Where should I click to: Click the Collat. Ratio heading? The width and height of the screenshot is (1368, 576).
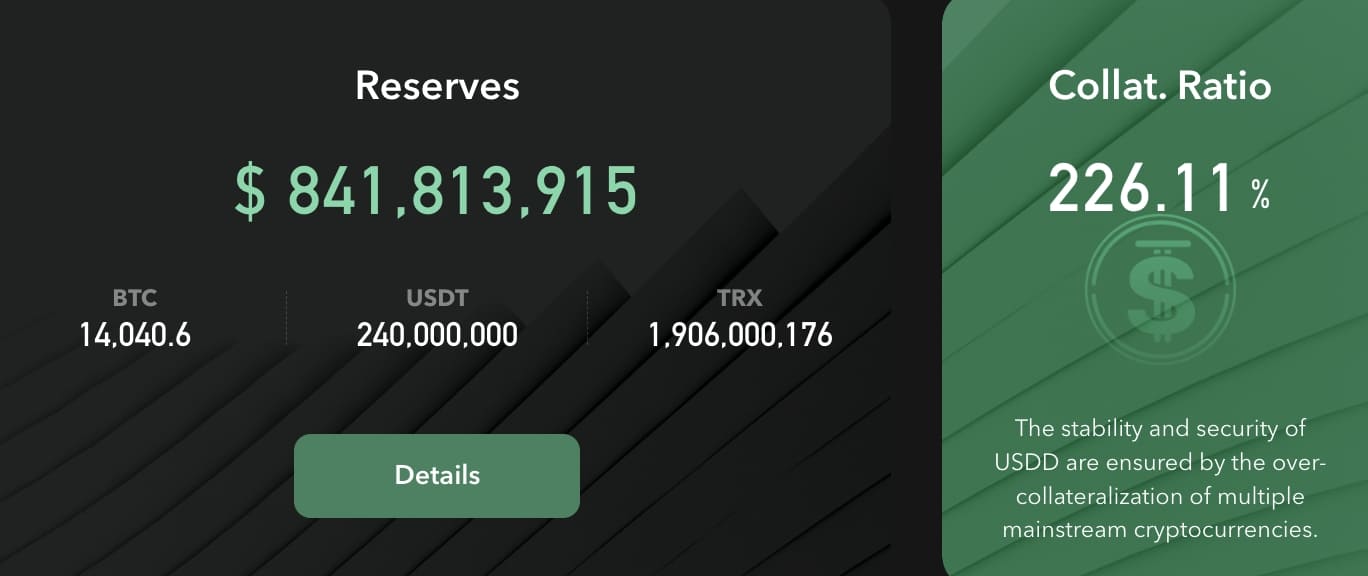tap(1160, 86)
